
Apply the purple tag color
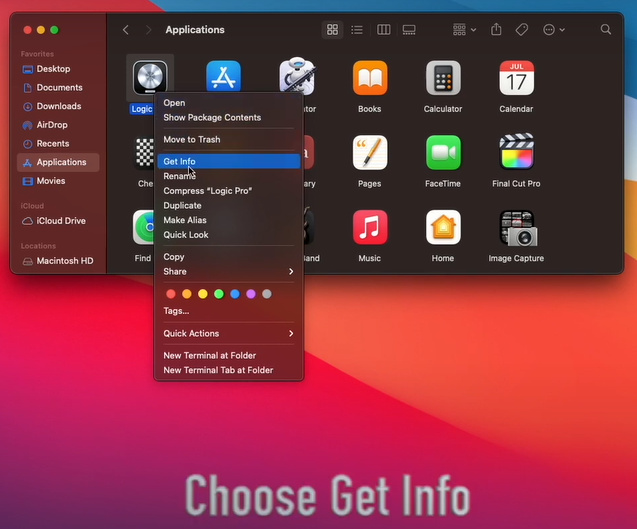(251, 294)
